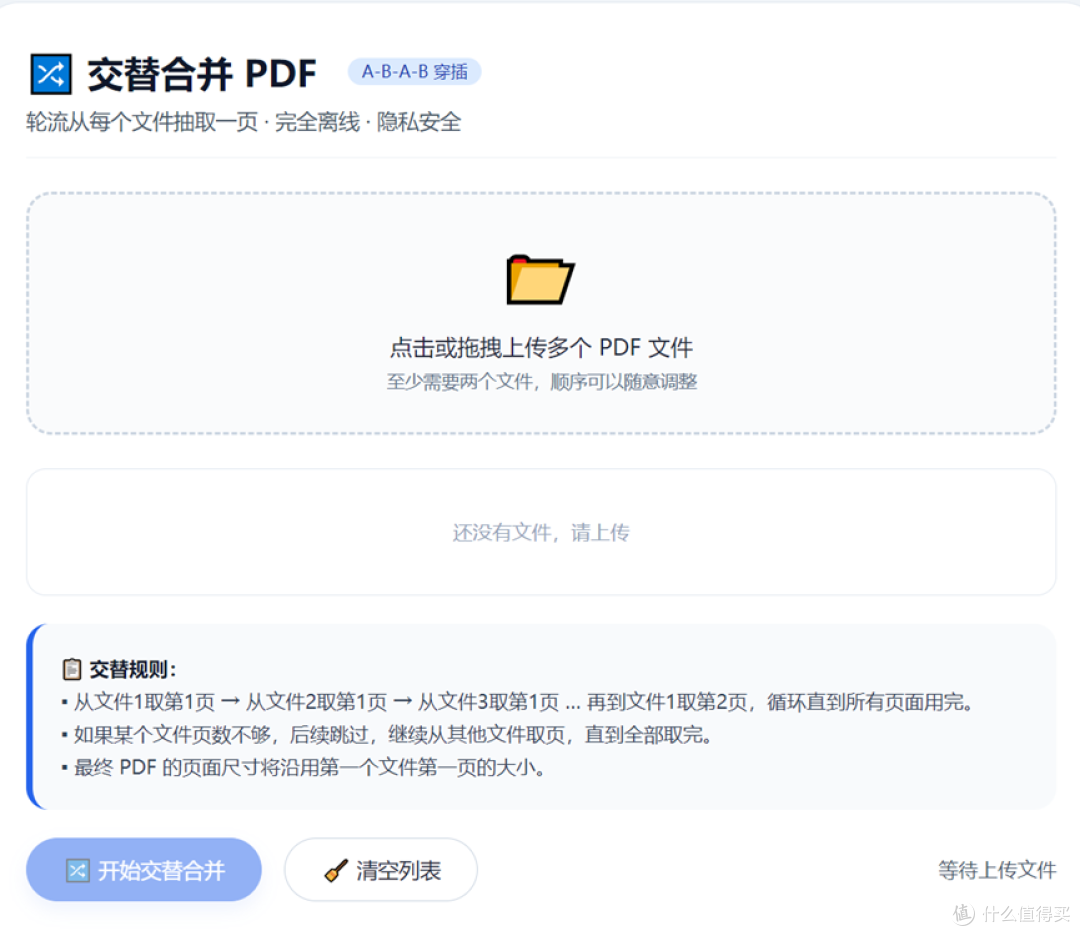Click the A-B-A-B 穿插 badge
Image resolution: width=1080 pixels, height=936 pixels.
tap(415, 72)
